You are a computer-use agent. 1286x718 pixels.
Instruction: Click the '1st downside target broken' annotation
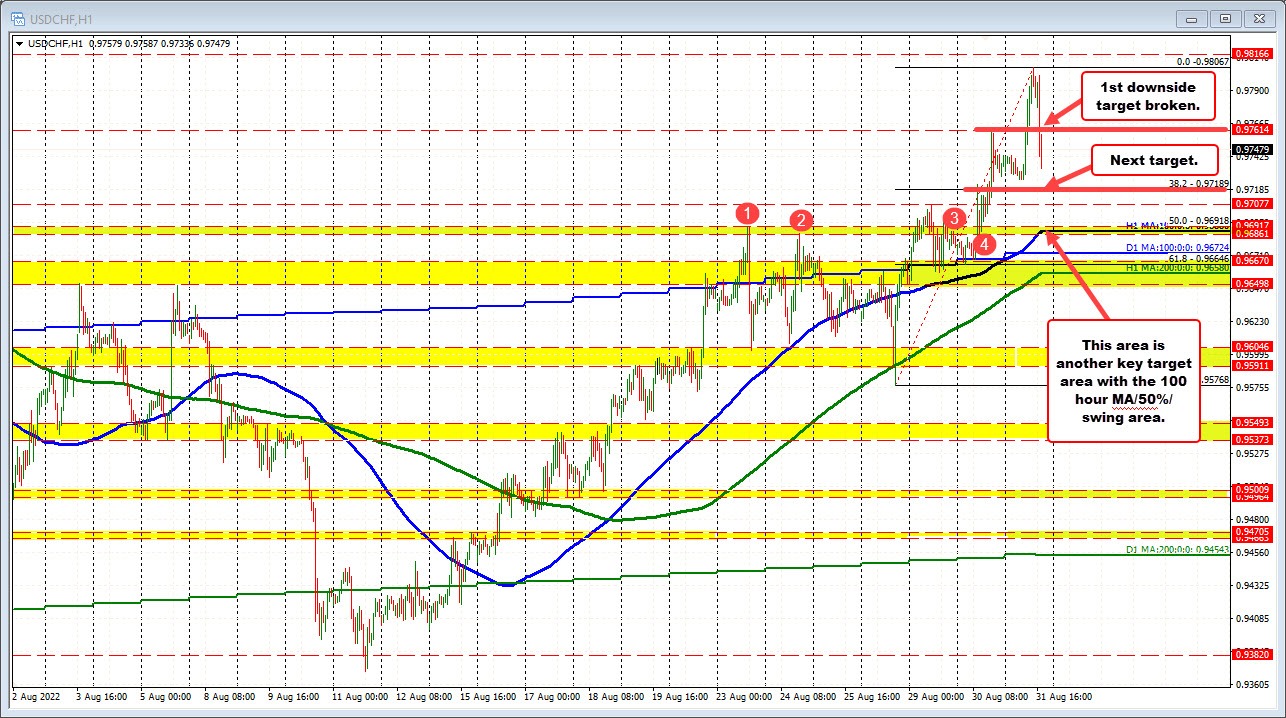coord(1147,96)
